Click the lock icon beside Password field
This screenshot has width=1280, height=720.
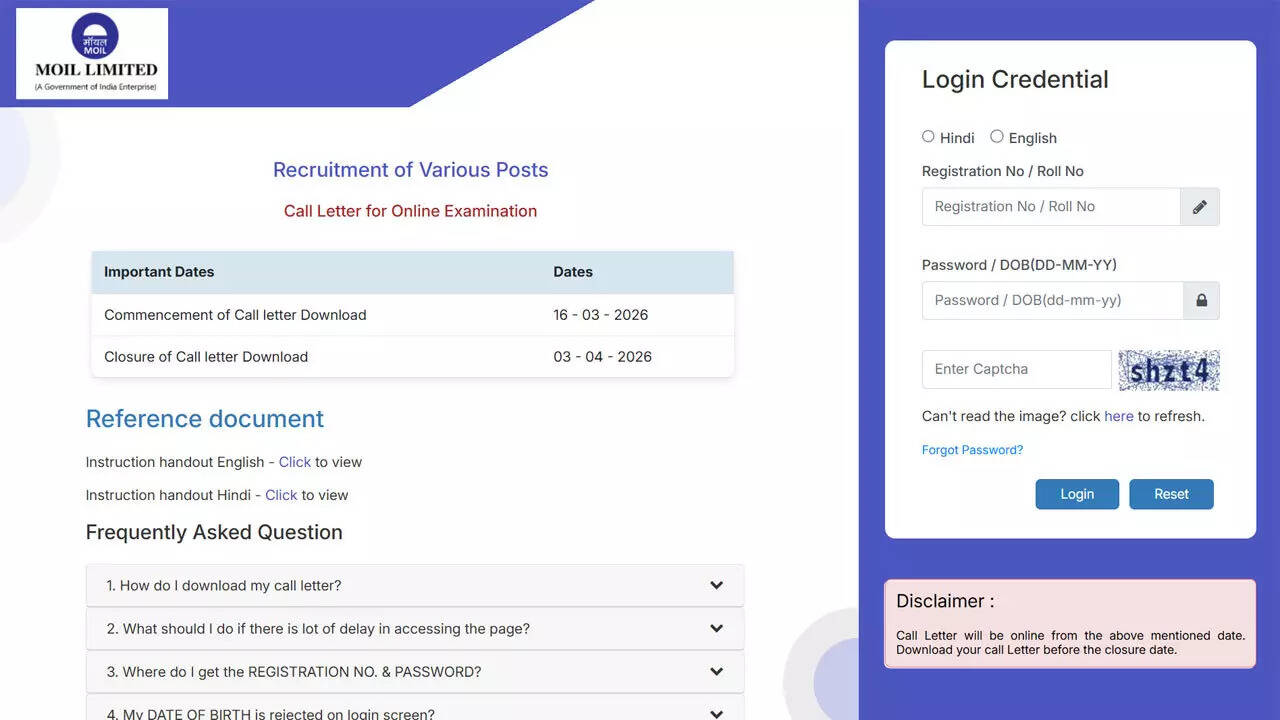point(1201,301)
